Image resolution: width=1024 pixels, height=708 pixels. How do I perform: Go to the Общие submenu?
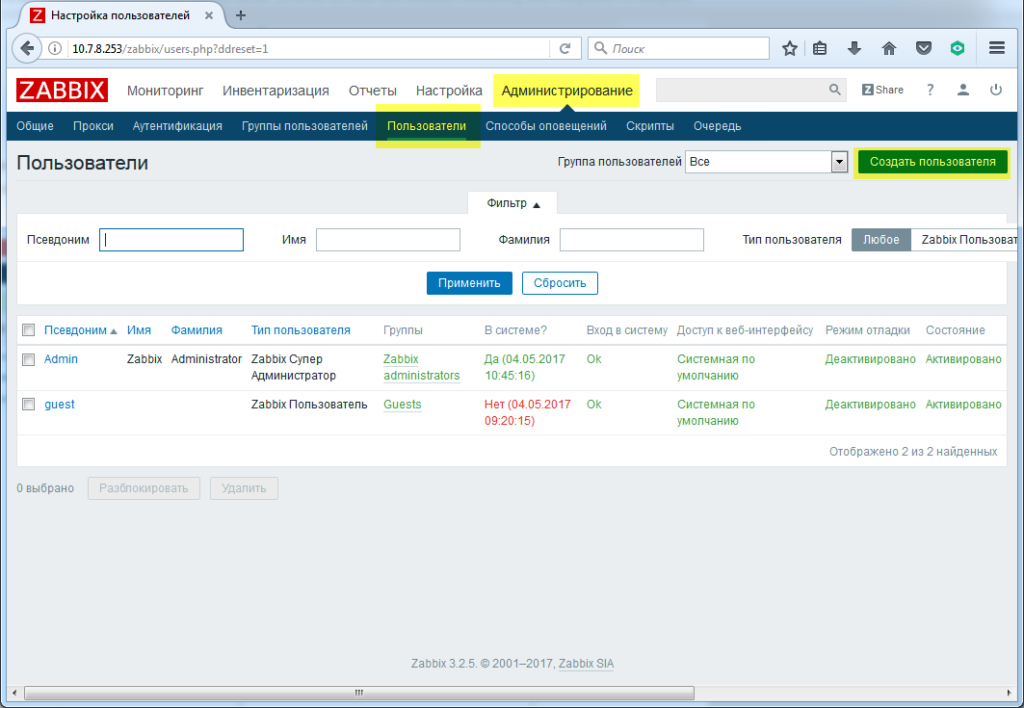point(35,126)
